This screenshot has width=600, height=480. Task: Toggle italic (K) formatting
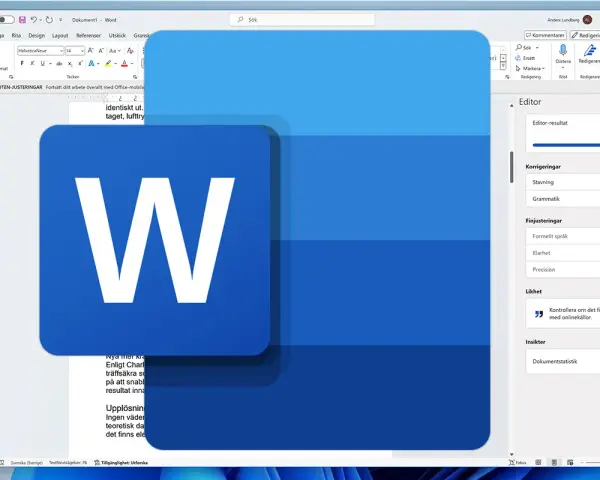pos(32,64)
